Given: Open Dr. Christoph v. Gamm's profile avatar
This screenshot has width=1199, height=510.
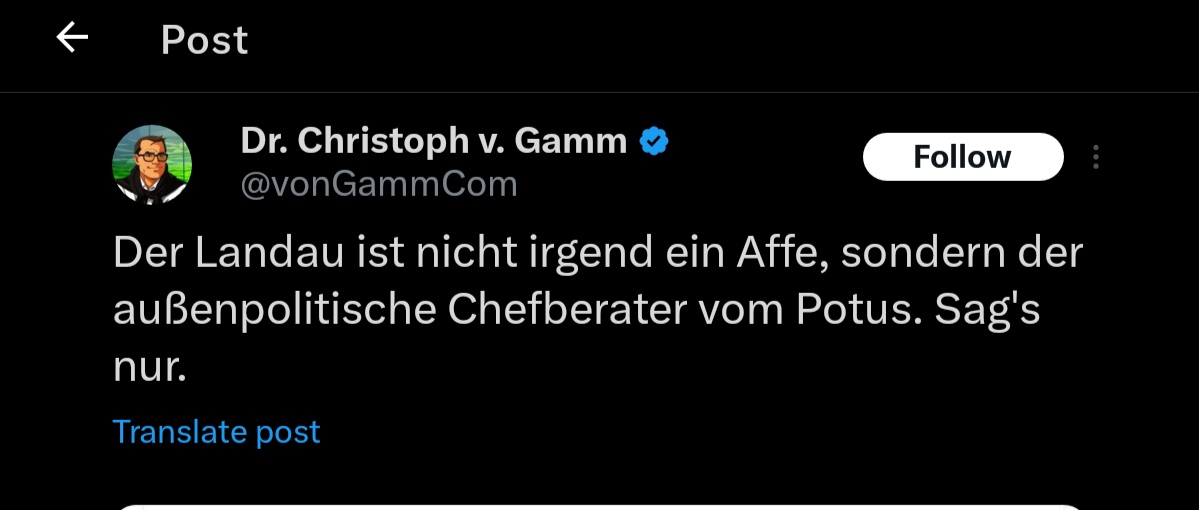Looking at the screenshot, I should [x=152, y=165].
